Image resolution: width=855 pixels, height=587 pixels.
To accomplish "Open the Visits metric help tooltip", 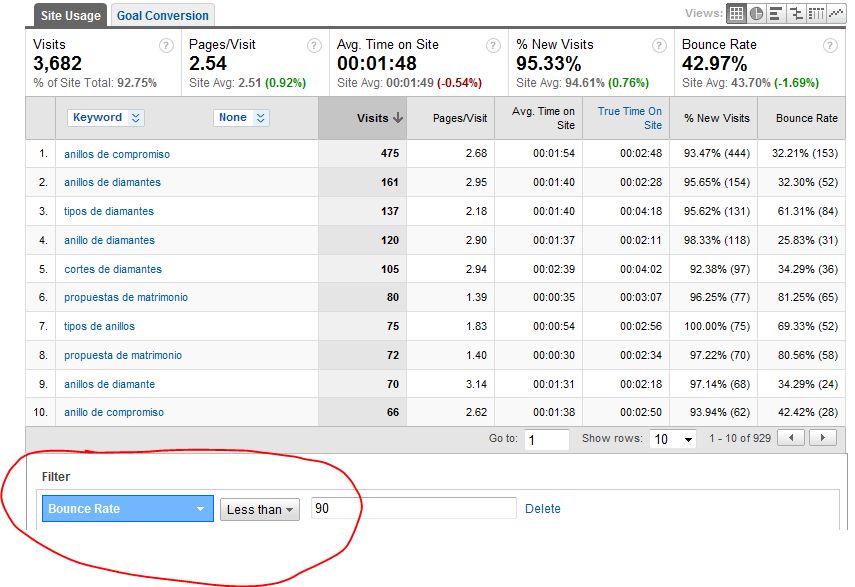I will [x=166, y=45].
